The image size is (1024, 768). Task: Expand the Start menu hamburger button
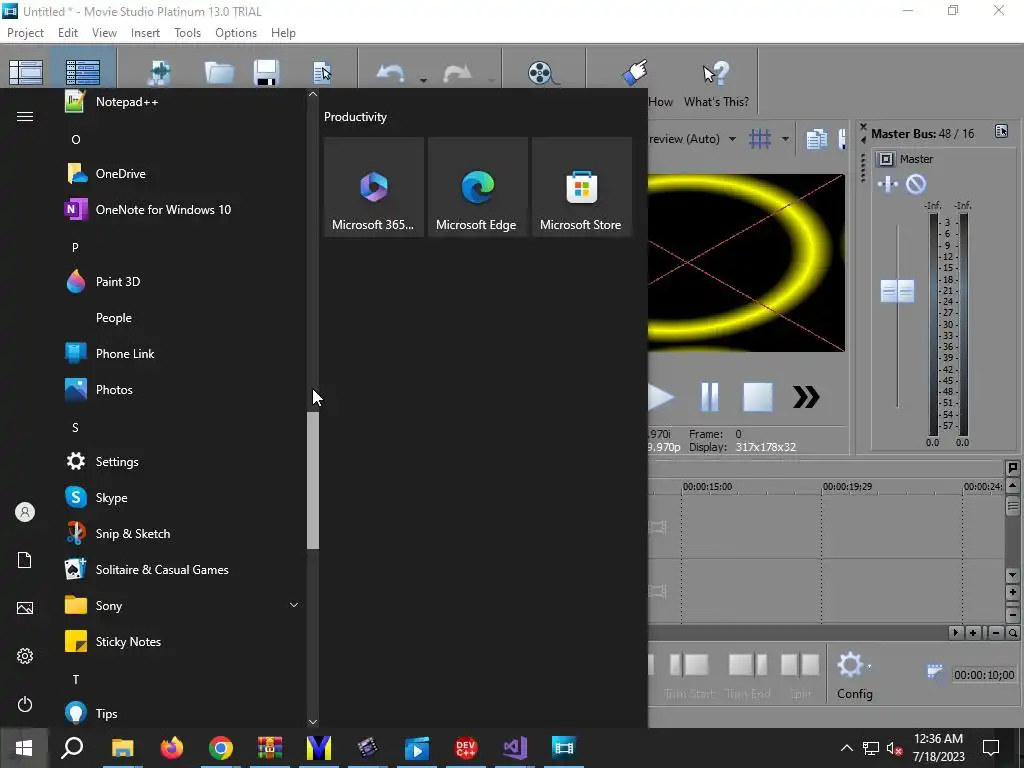coord(25,116)
